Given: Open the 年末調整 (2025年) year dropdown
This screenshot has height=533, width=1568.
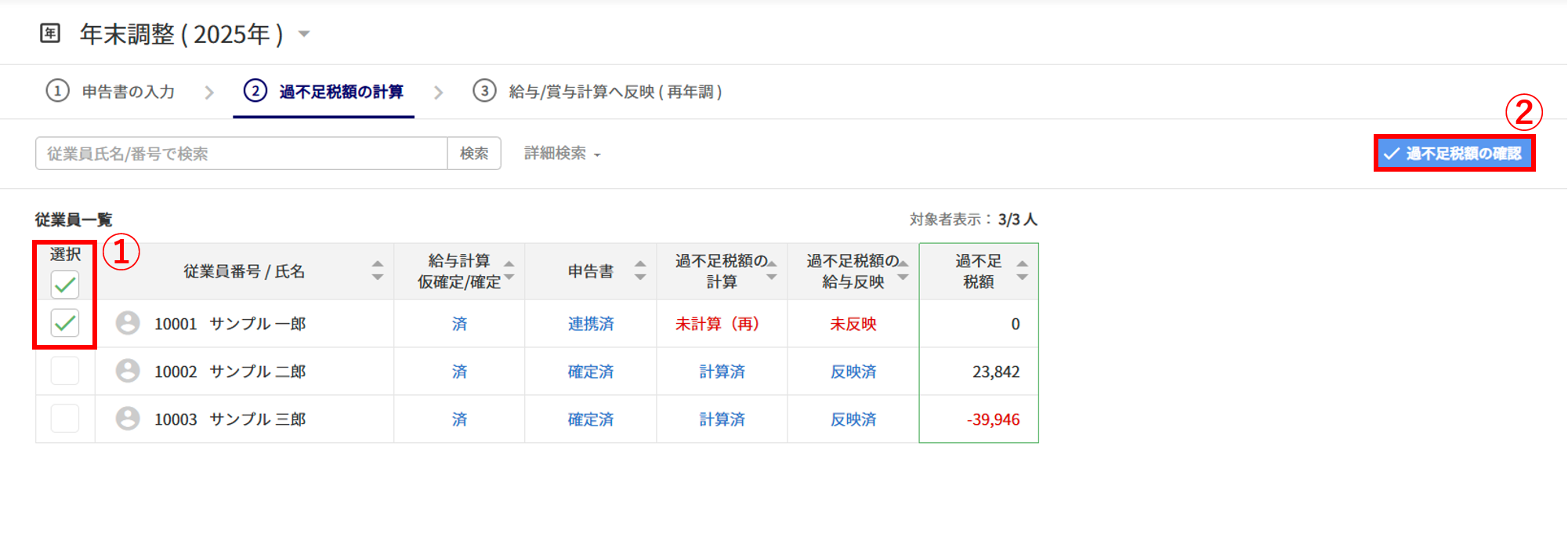Looking at the screenshot, I should coord(304,34).
